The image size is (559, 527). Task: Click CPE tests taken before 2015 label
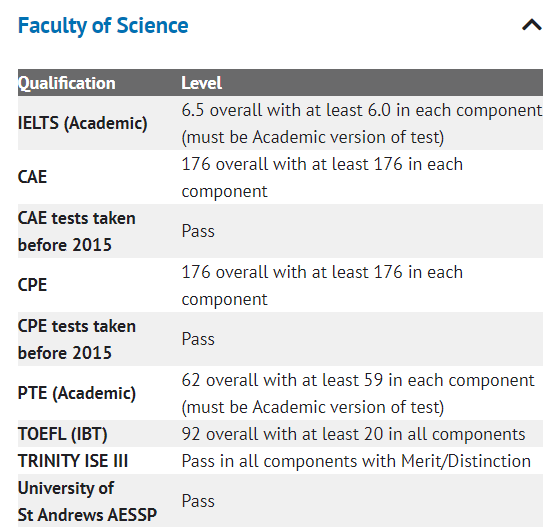(x=77, y=339)
